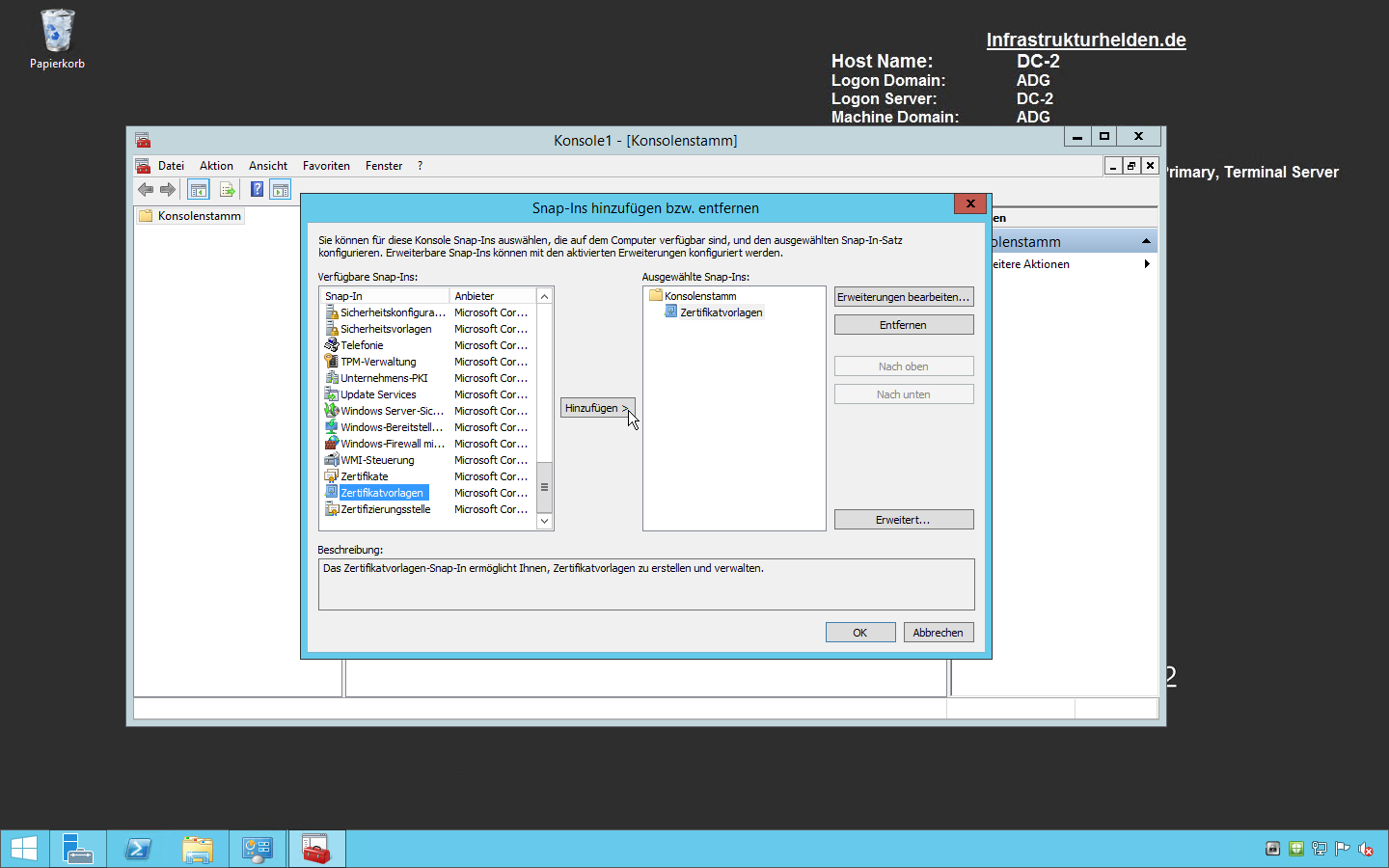Click the Erweitert... button
This screenshot has width=1389, height=868.
click(x=904, y=520)
